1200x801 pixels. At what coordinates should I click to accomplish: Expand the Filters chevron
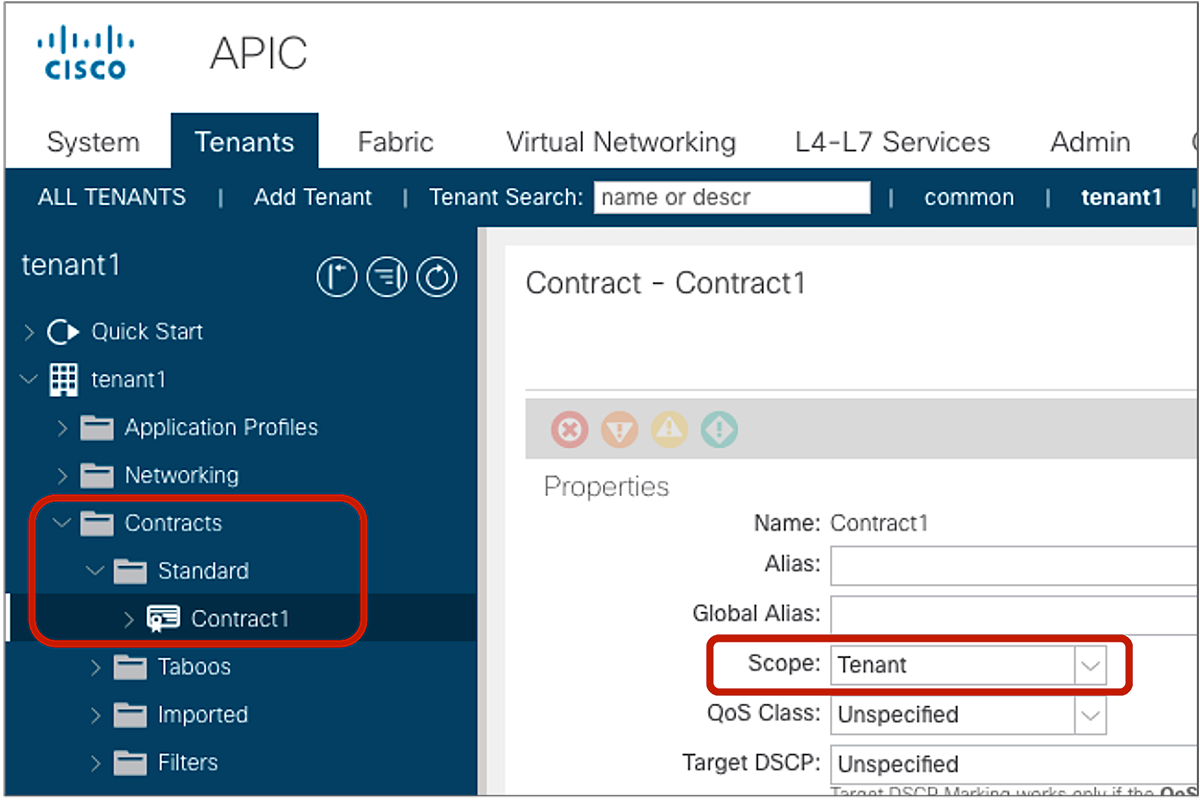95,763
